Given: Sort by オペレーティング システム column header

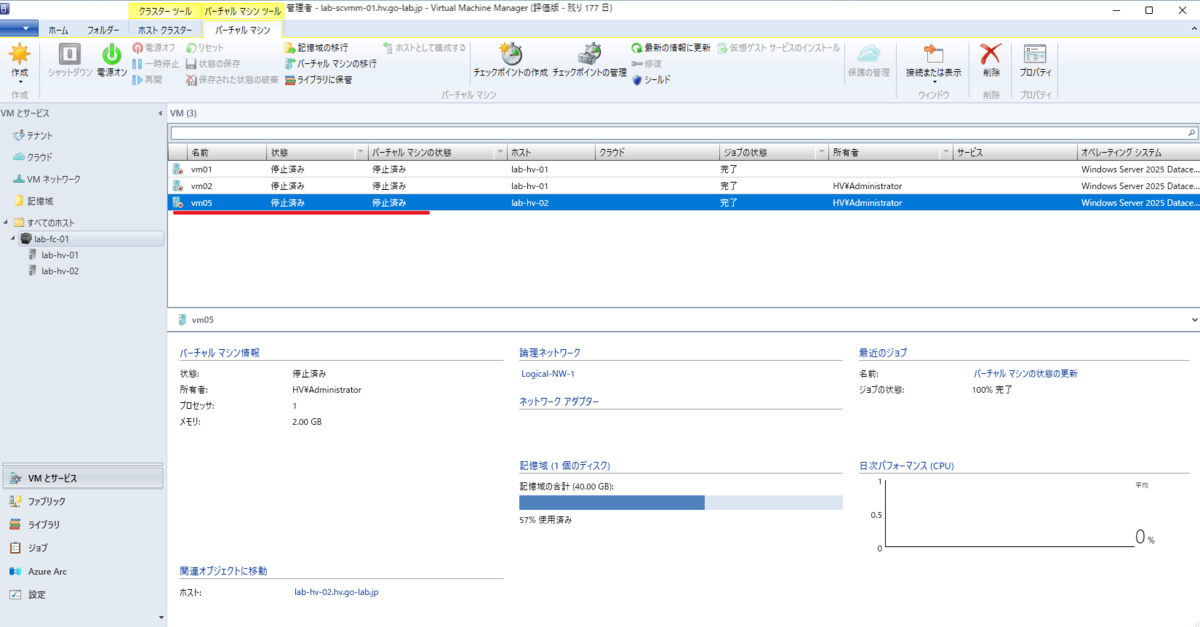Looking at the screenshot, I should [x=1138, y=153].
